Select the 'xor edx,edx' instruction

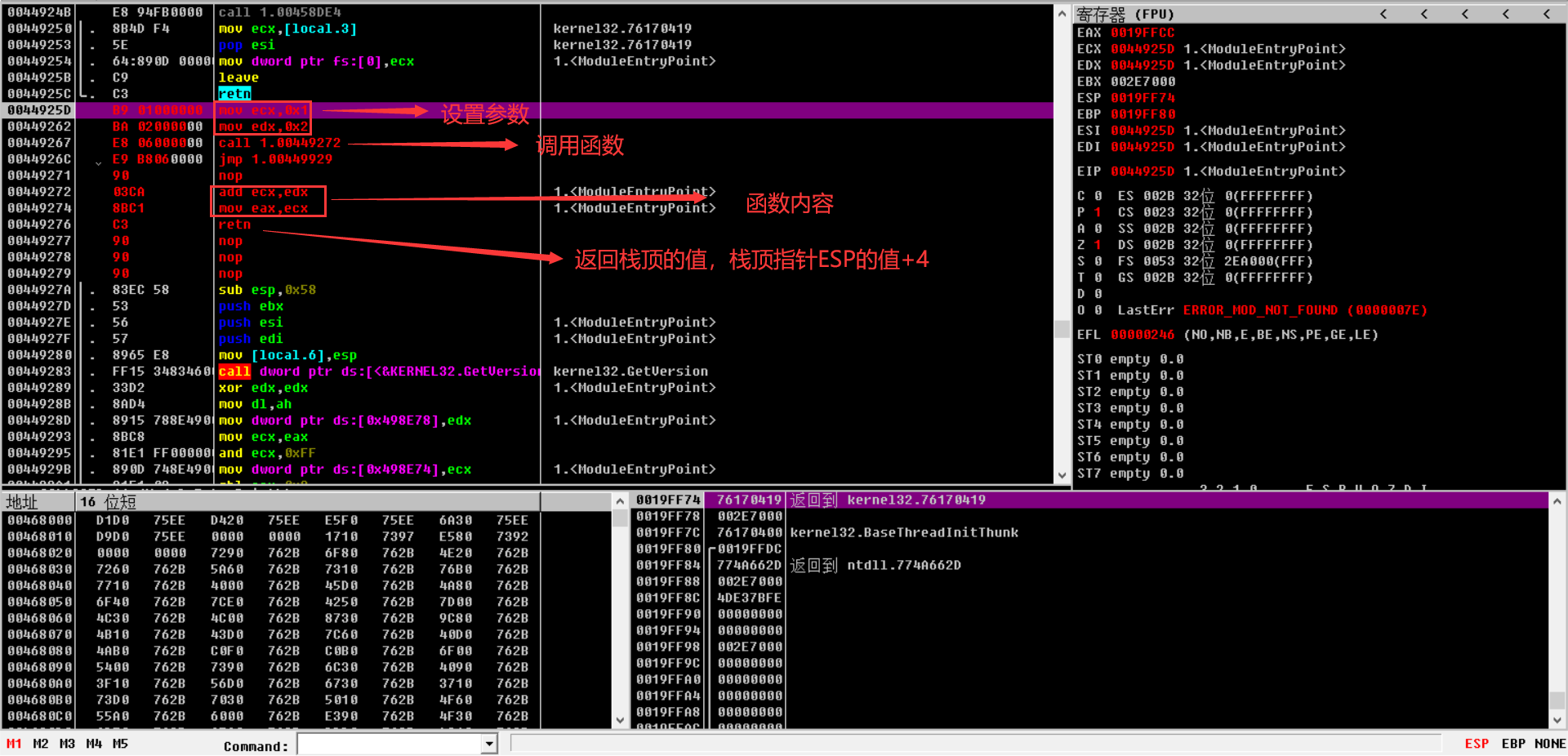point(263,388)
